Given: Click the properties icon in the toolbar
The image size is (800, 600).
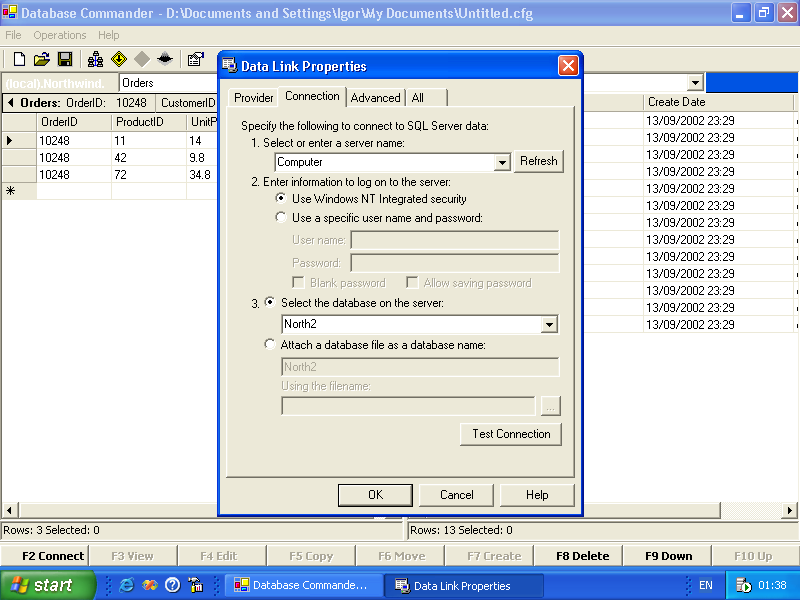Looking at the screenshot, I should pos(195,60).
